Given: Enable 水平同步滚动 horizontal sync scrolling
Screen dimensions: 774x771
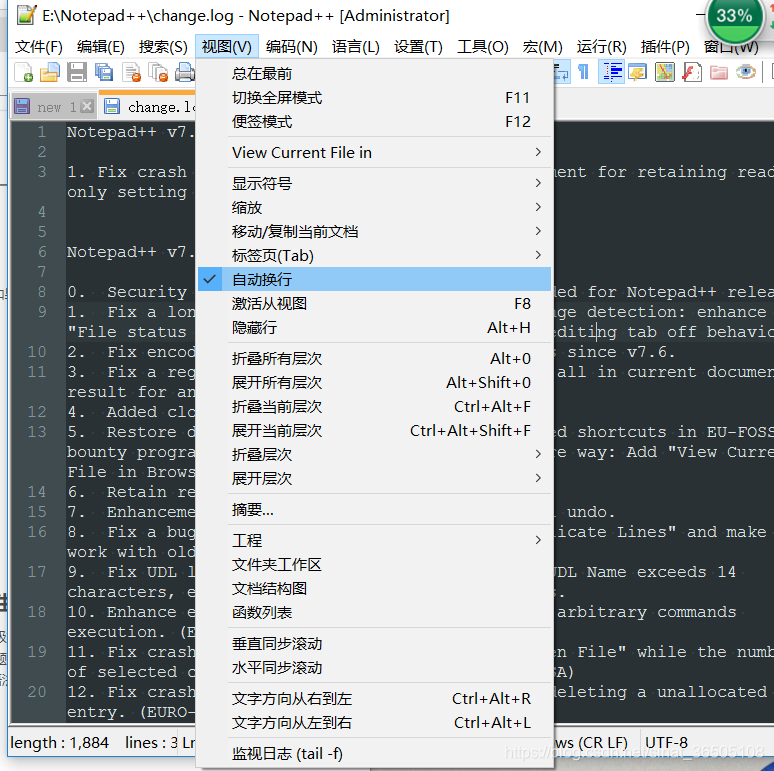Looking at the screenshot, I should coord(374,668).
